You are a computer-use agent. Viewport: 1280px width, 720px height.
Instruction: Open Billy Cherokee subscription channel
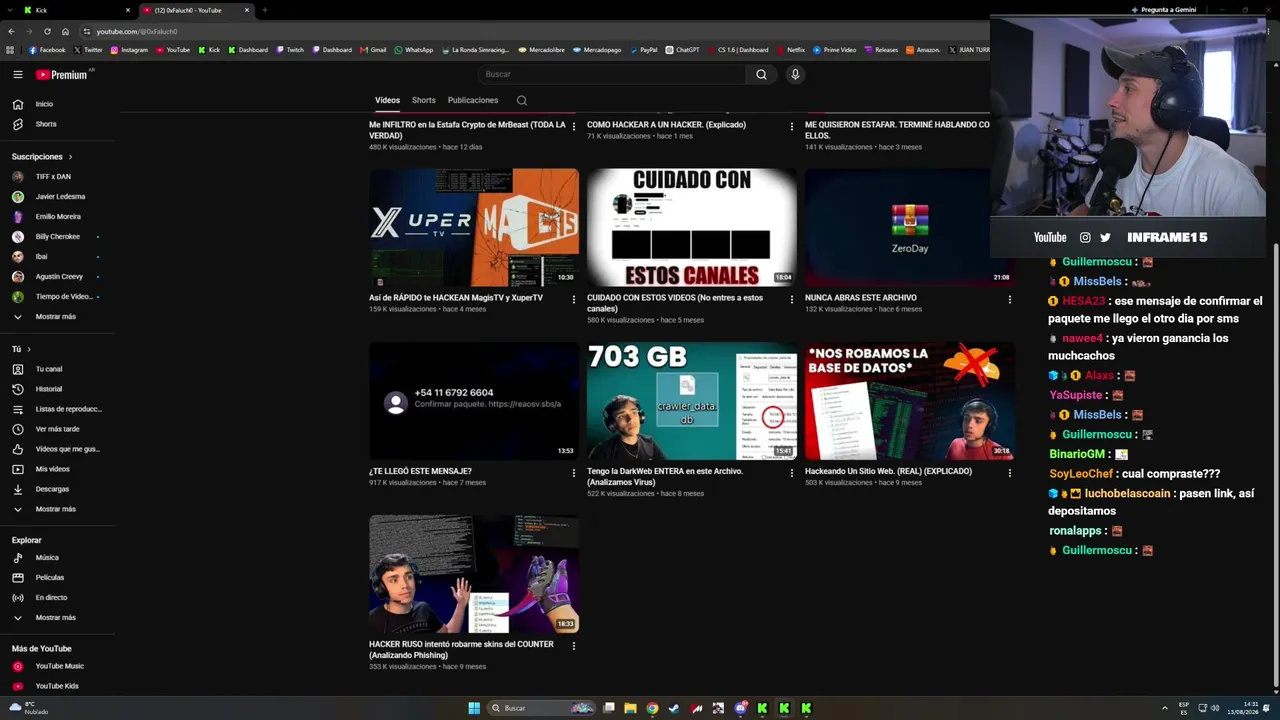click(58, 237)
